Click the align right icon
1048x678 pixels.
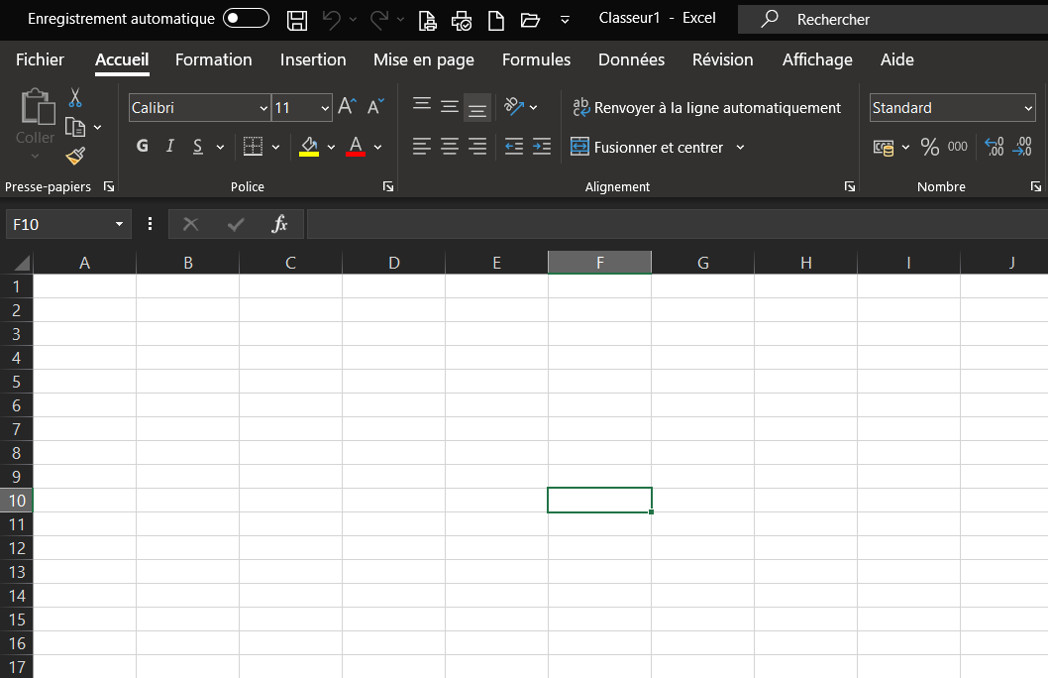coord(477,146)
